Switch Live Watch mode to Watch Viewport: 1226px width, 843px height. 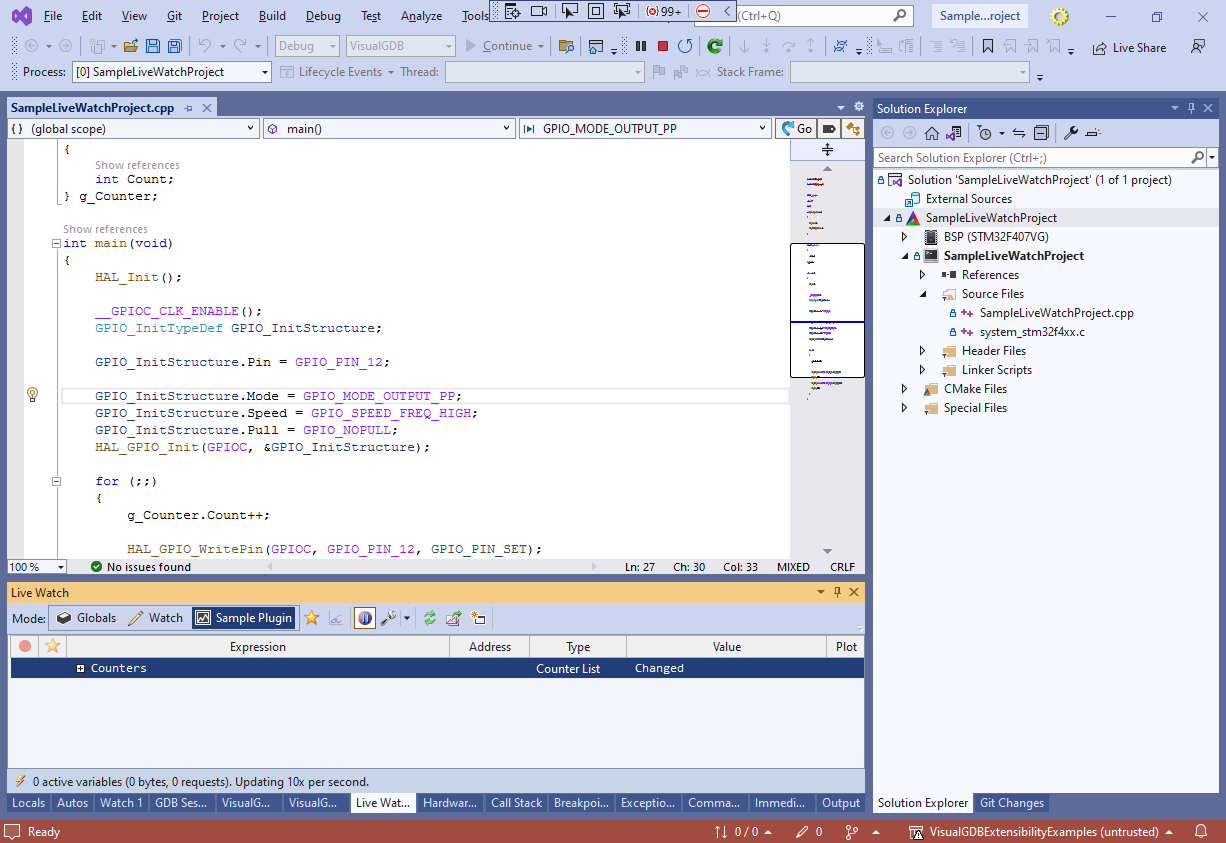[x=155, y=618]
